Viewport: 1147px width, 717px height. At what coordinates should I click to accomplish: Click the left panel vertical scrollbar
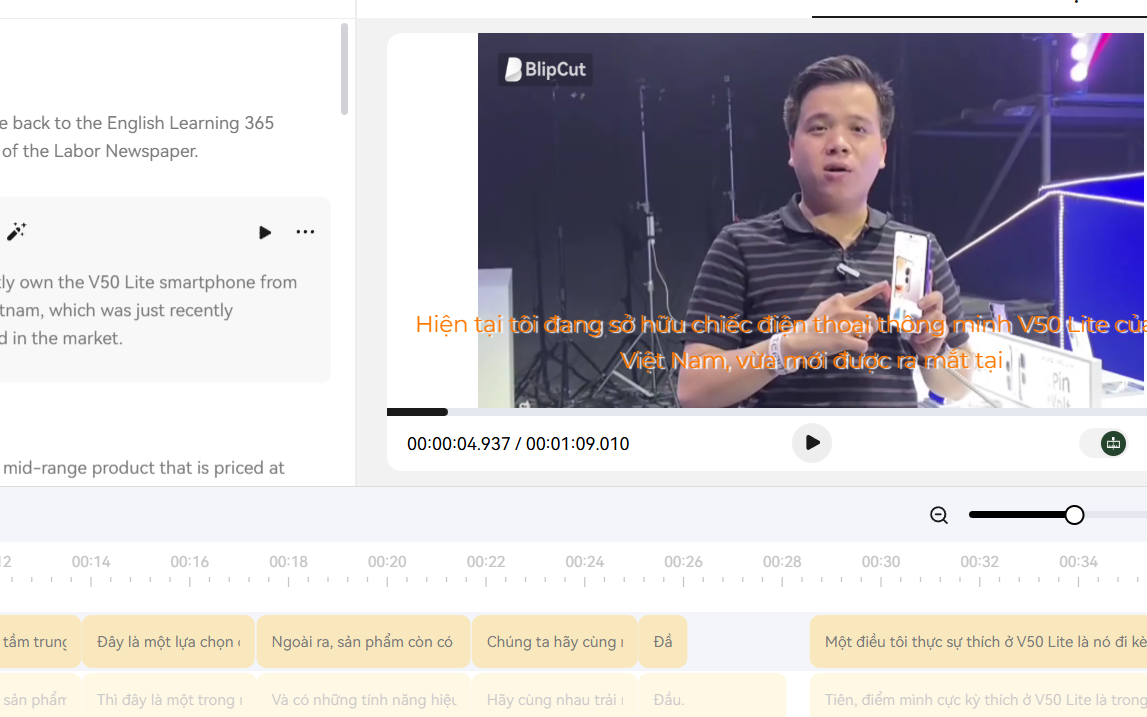click(x=344, y=69)
